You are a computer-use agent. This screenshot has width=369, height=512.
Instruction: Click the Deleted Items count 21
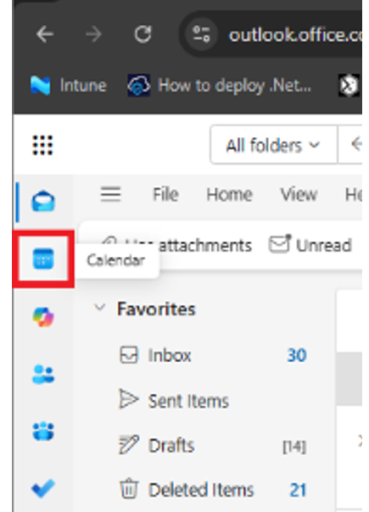click(x=298, y=490)
